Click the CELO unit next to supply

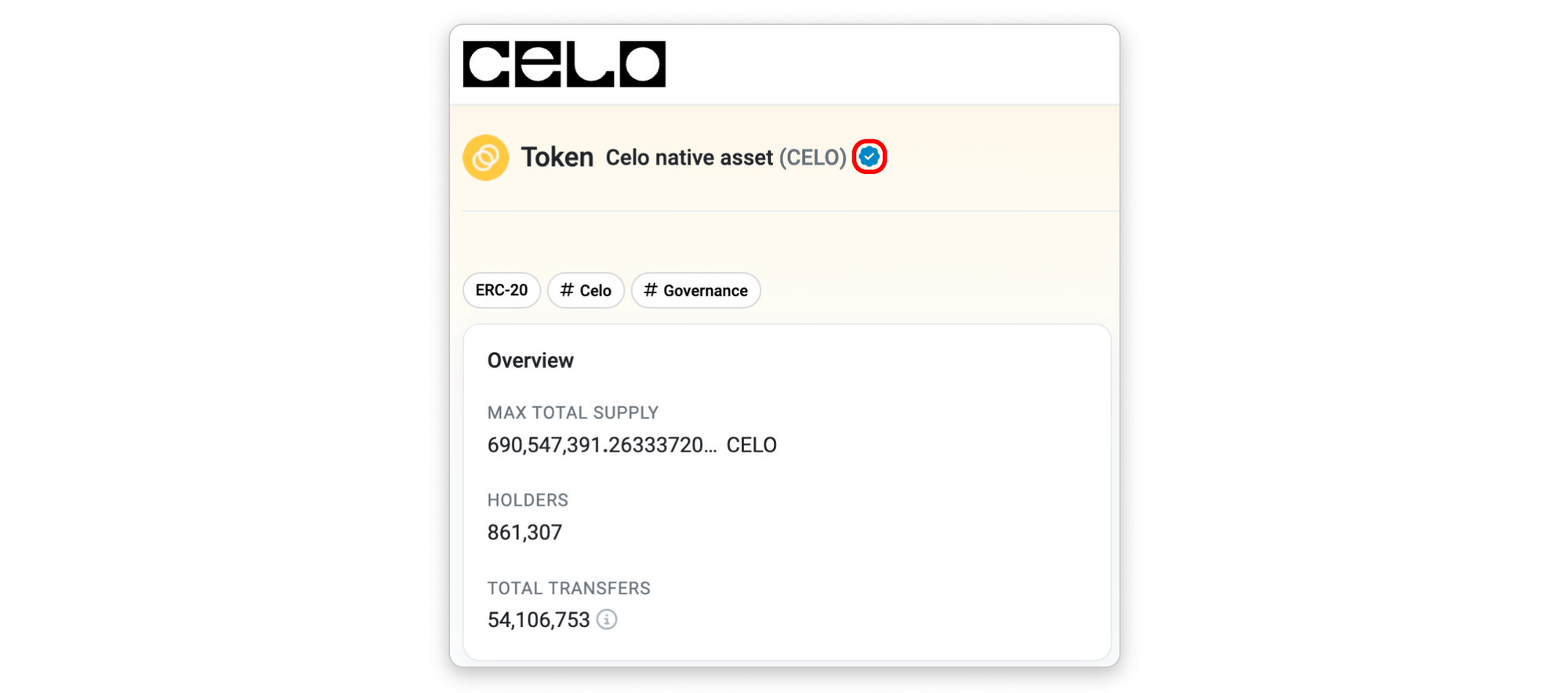coord(751,445)
